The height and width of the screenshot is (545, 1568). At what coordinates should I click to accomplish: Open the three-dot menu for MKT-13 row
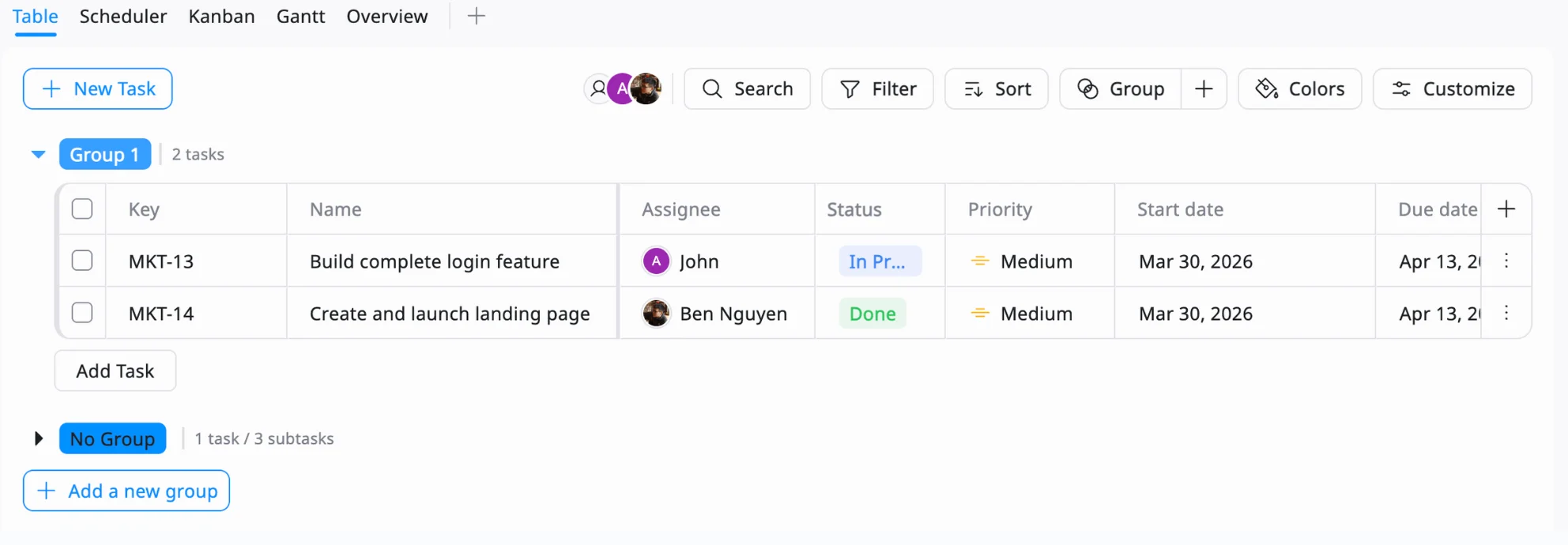tap(1506, 261)
